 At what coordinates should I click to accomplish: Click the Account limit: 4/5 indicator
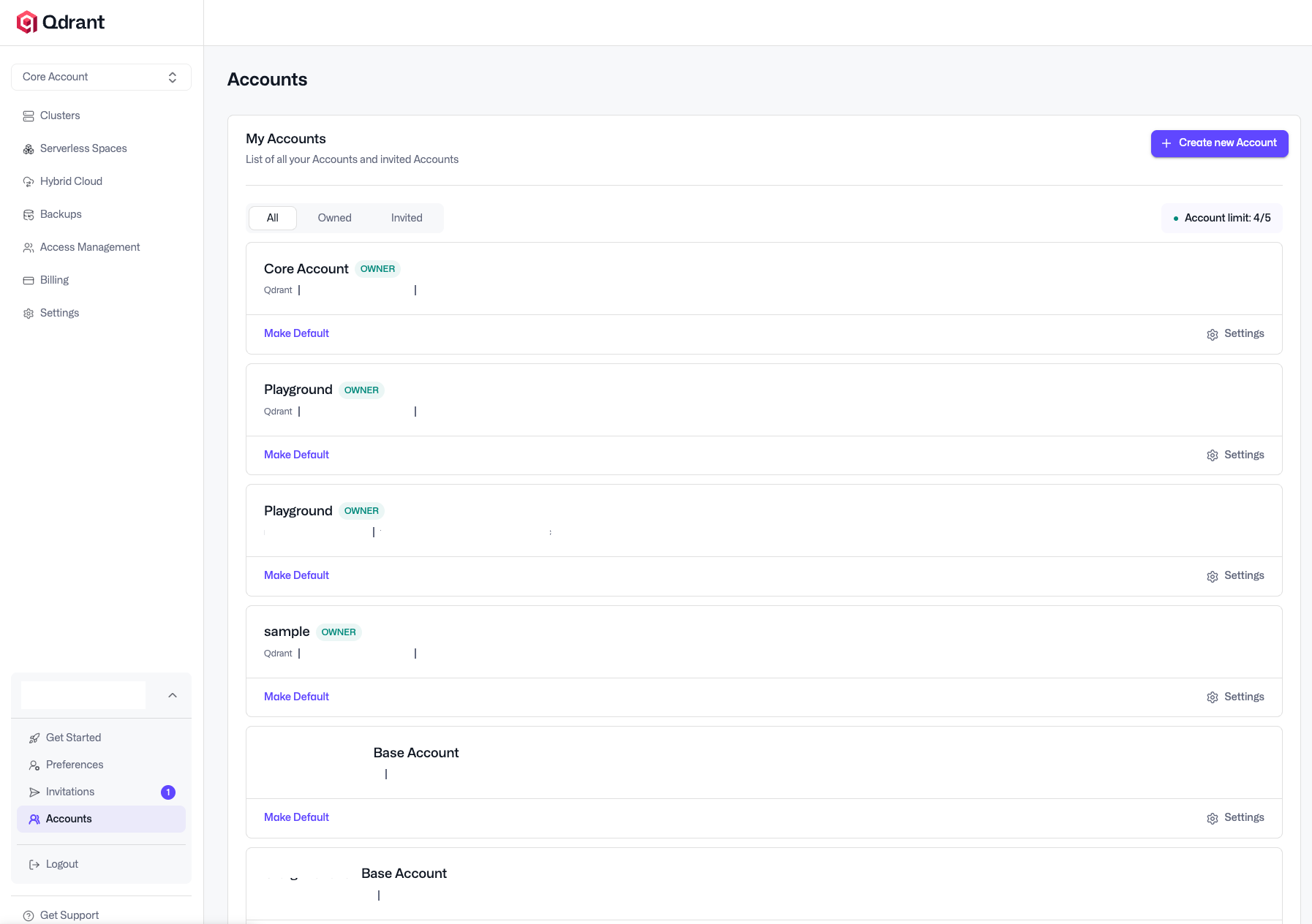(1221, 218)
